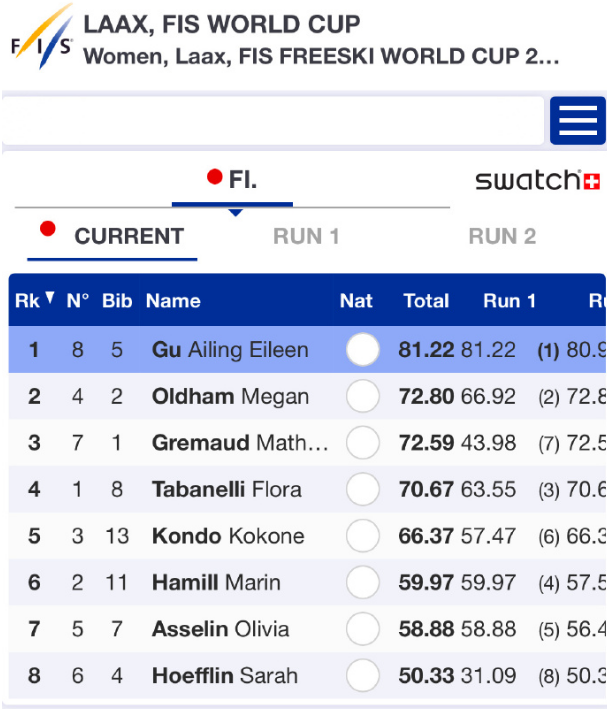
Task: Click Tabanelli Flora's nation flag icon
Action: (362, 490)
